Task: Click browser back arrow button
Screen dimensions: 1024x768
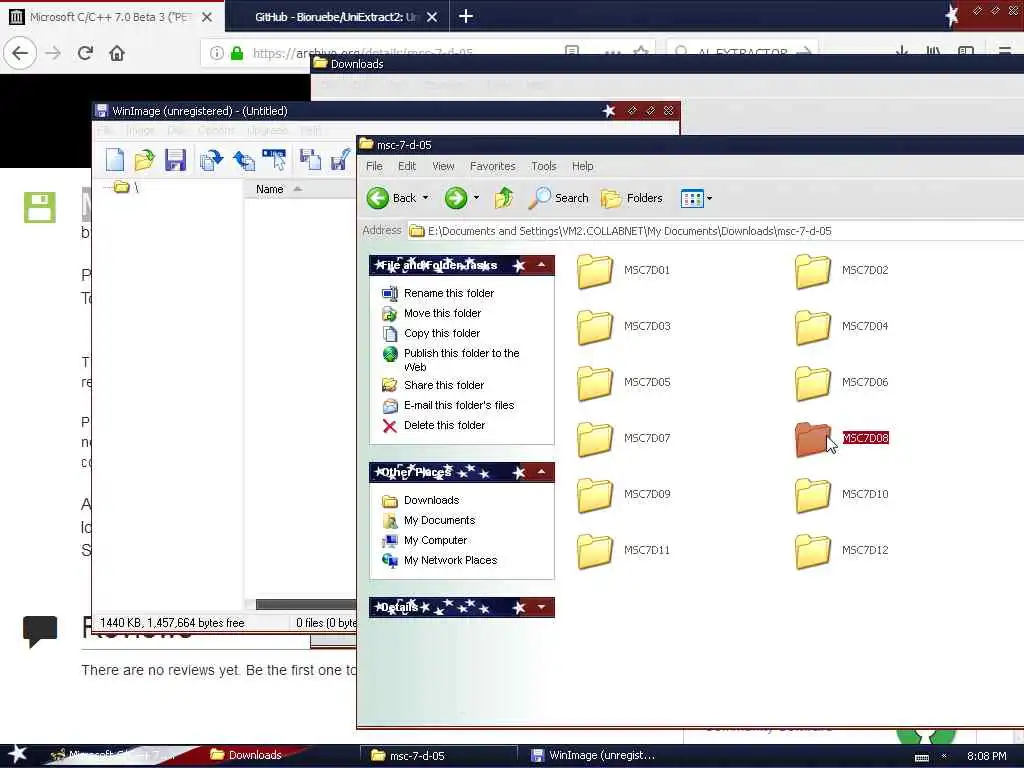Action: (x=20, y=53)
